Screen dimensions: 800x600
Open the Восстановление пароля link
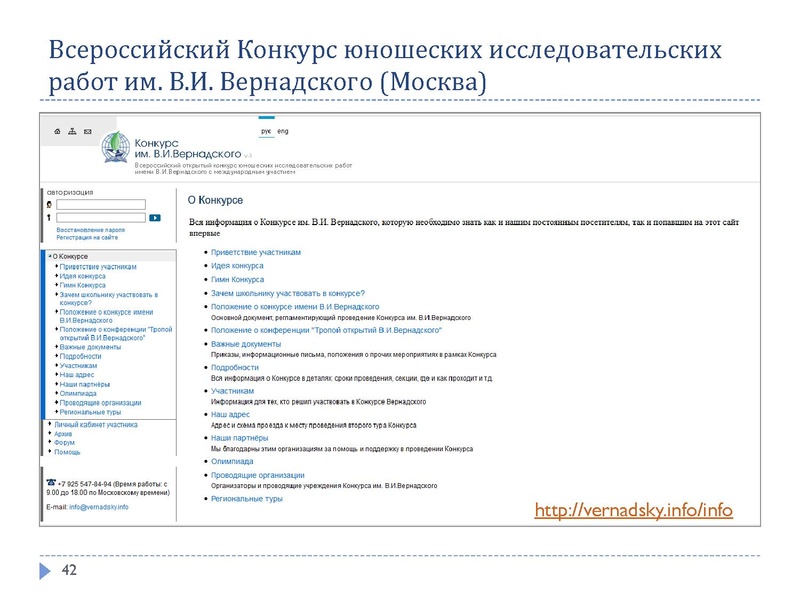[90, 230]
